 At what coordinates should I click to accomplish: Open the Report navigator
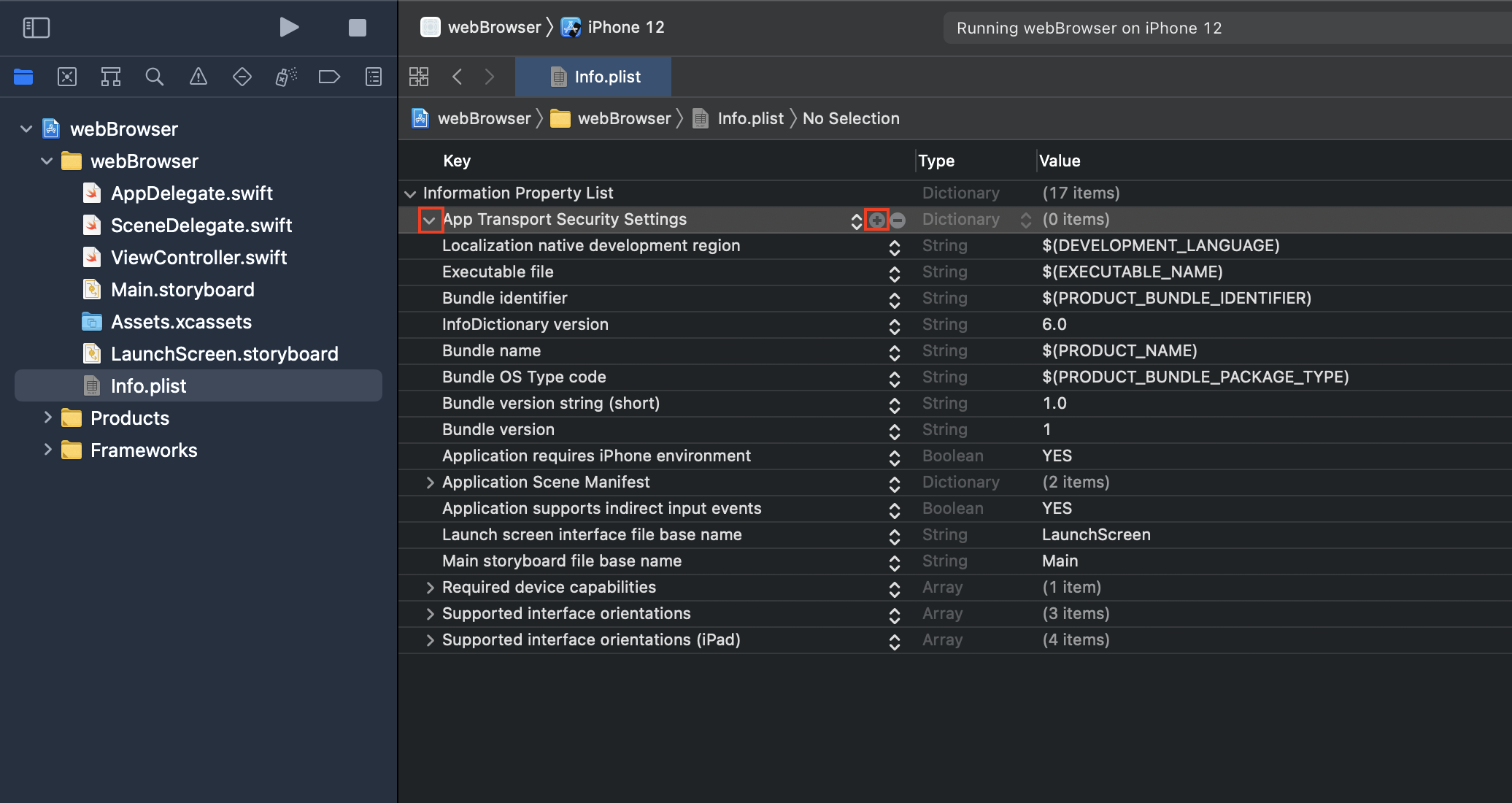pyautogui.click(x=373, y=77)
